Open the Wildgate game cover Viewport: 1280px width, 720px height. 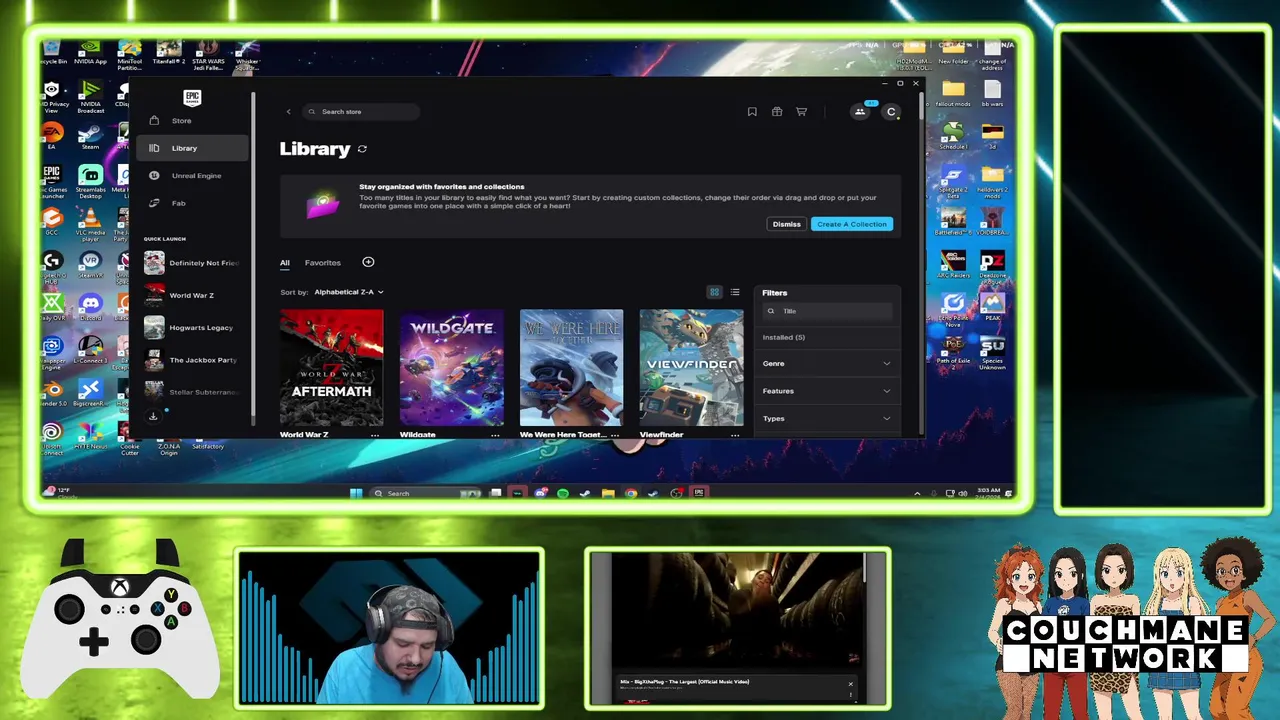[452, 367]
